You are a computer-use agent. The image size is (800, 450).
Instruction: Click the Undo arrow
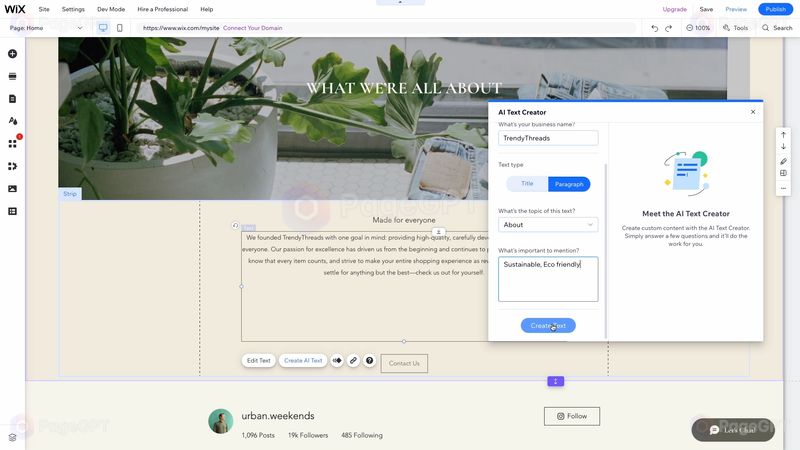click(x=654, y=28)
